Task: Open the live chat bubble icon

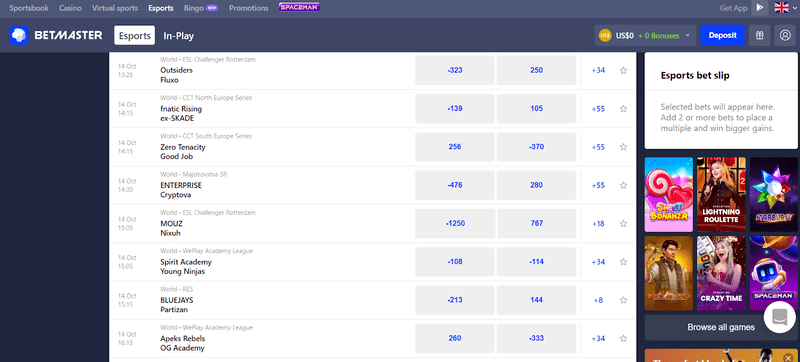Action: 779,317
